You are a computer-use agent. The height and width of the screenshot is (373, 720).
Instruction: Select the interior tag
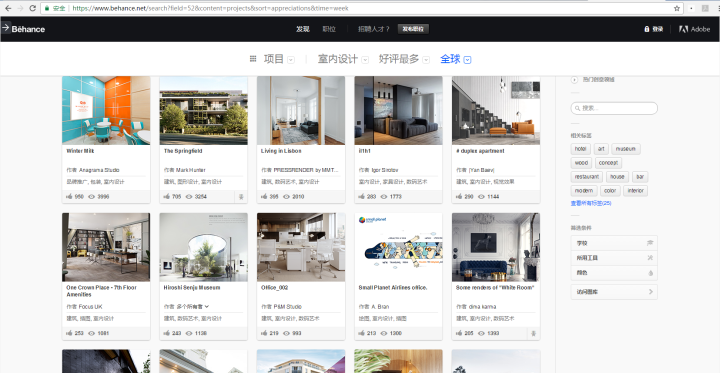pyautogui.click(x=636, y=191)
